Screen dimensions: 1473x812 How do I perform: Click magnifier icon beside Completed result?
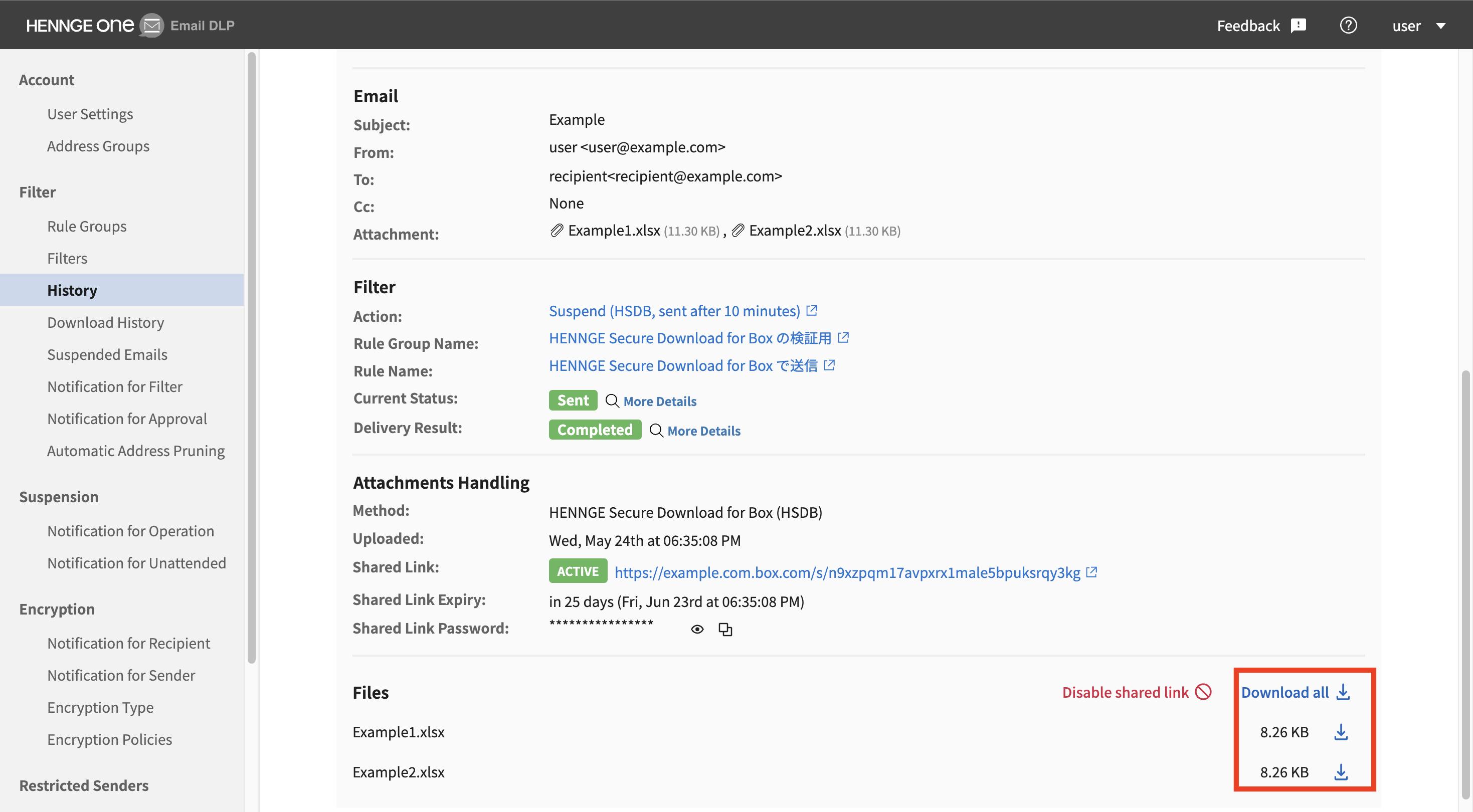[656, 430]
